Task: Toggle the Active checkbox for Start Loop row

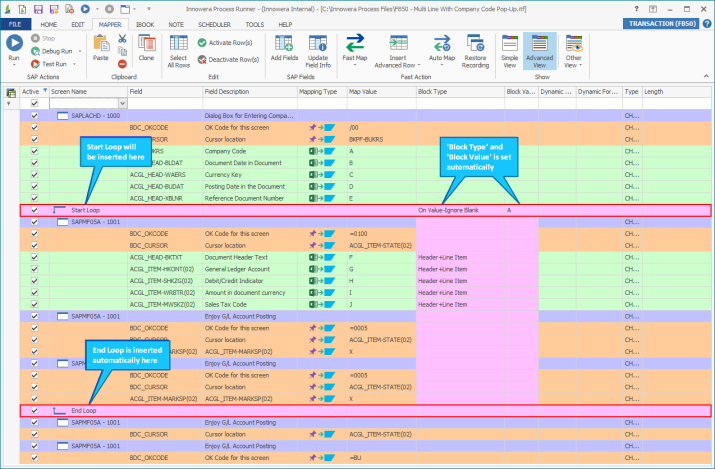Action: [x=35, y=211]
